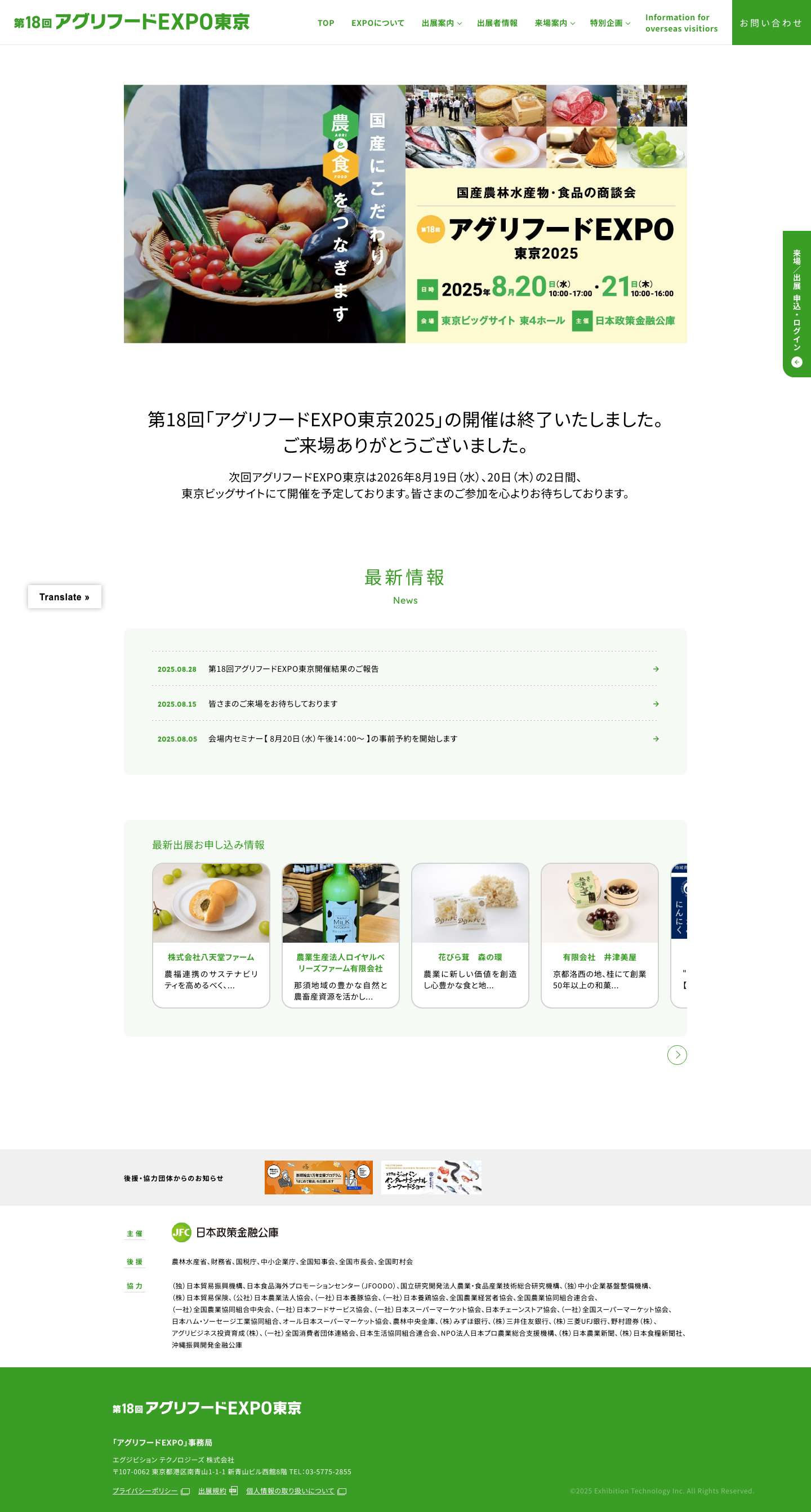Click the JFC 日本政策金融公庫 logo

tap(225, 1232)
